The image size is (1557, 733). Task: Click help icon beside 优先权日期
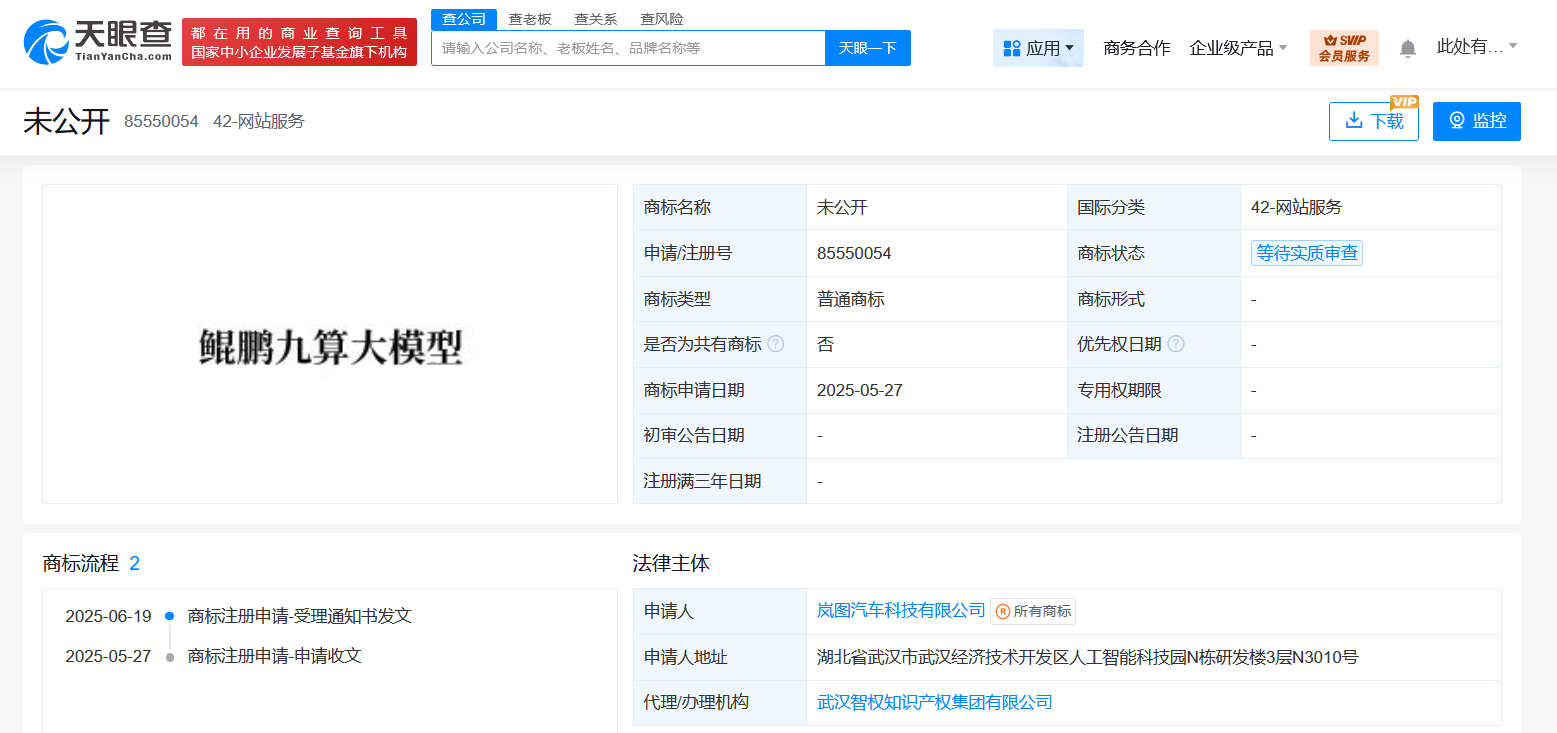1175,344
